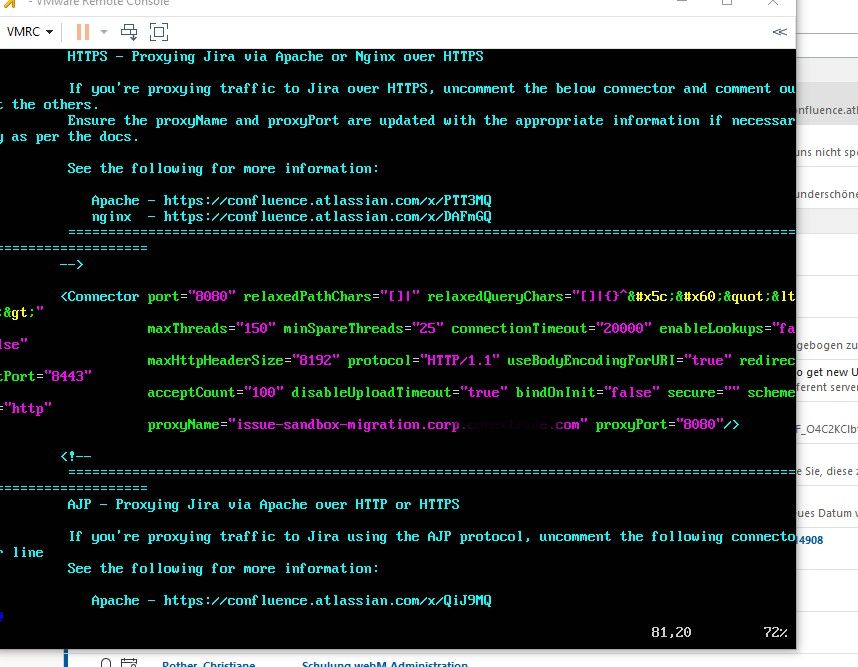Pause the virtual machine
This screenshot has width=858, height=667.
click(83, 31)
